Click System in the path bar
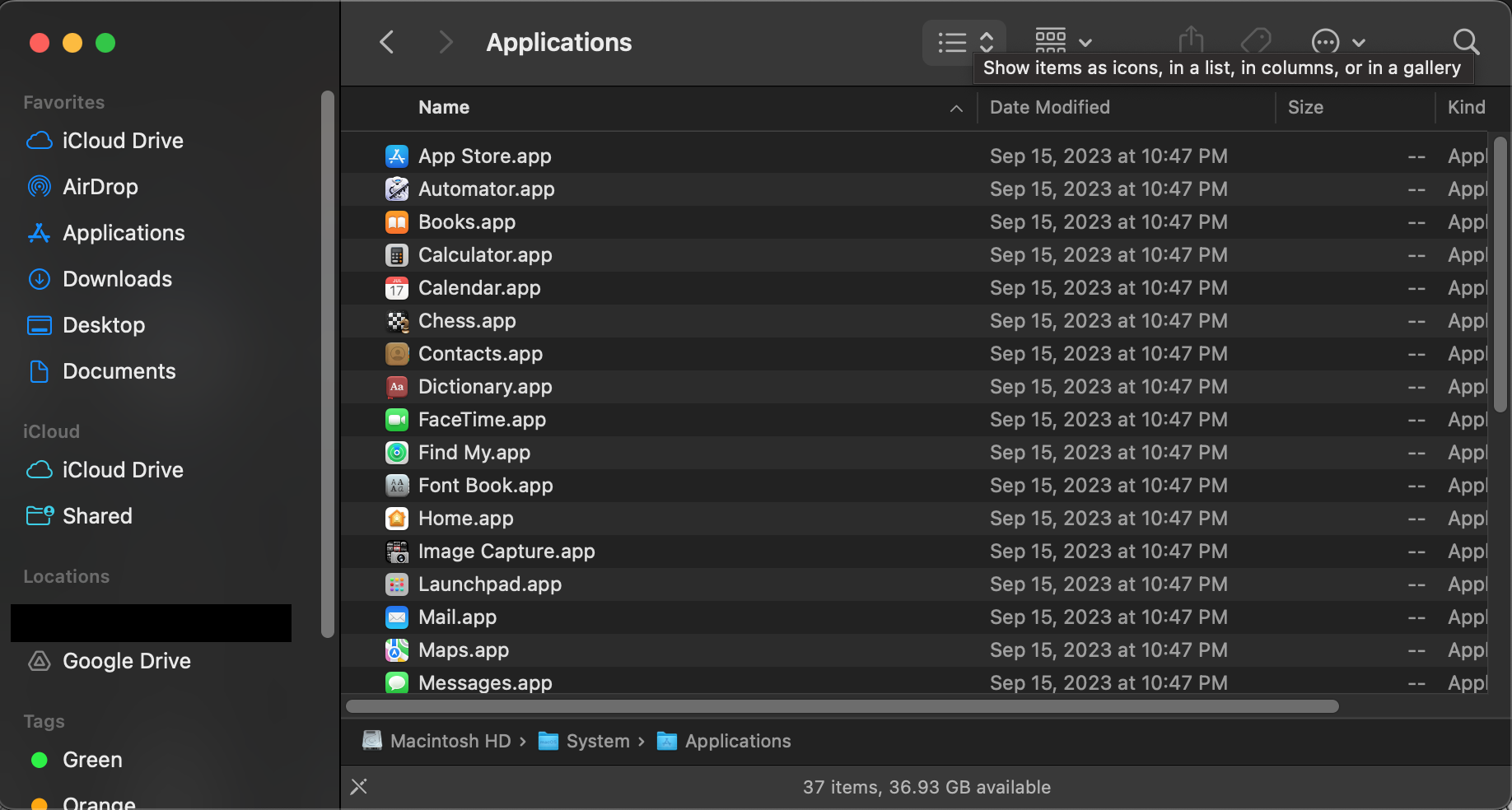 pos(584,741)
